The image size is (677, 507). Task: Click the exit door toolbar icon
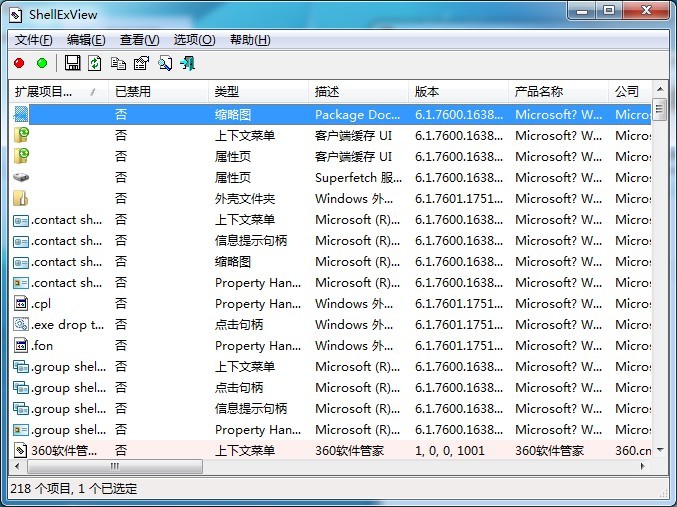(x=187, y=63)
